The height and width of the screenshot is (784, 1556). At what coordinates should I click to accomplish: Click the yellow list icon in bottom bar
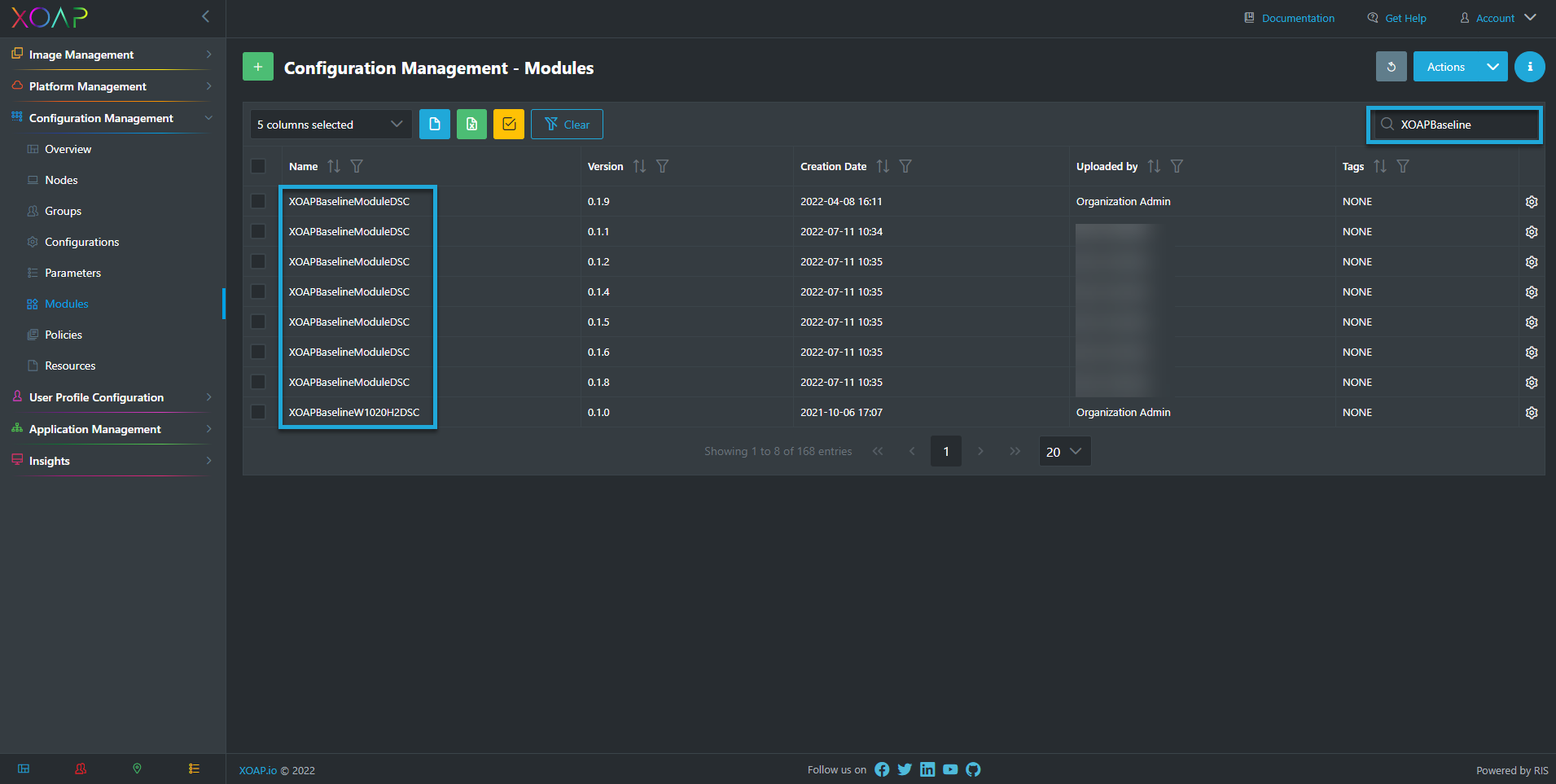(194, 769)
